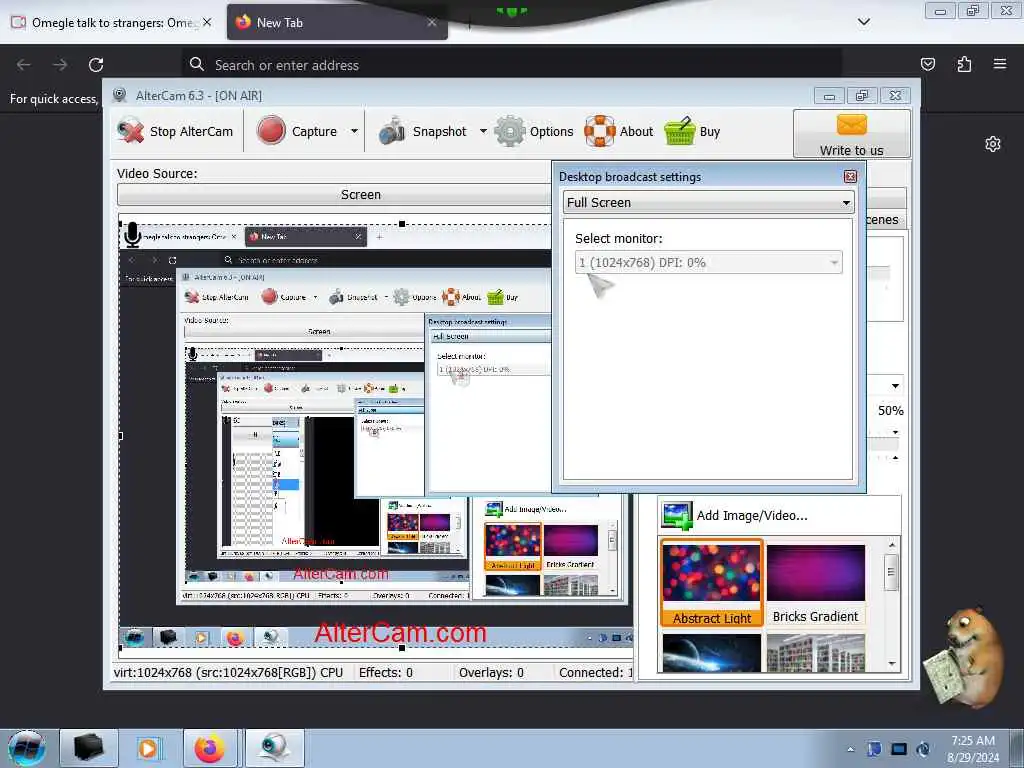
Task: Expand the Snapshot dropdown arrow
Action: (483, 131)
